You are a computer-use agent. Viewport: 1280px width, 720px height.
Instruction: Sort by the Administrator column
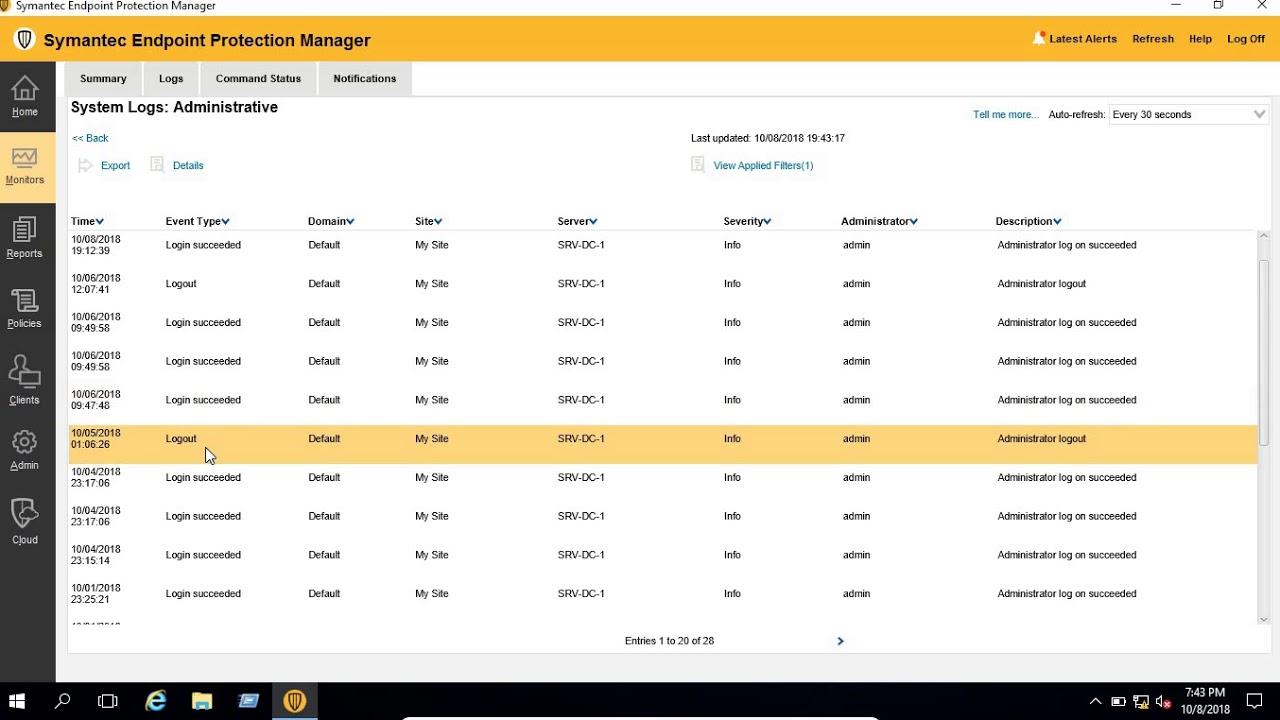(879, 221)
